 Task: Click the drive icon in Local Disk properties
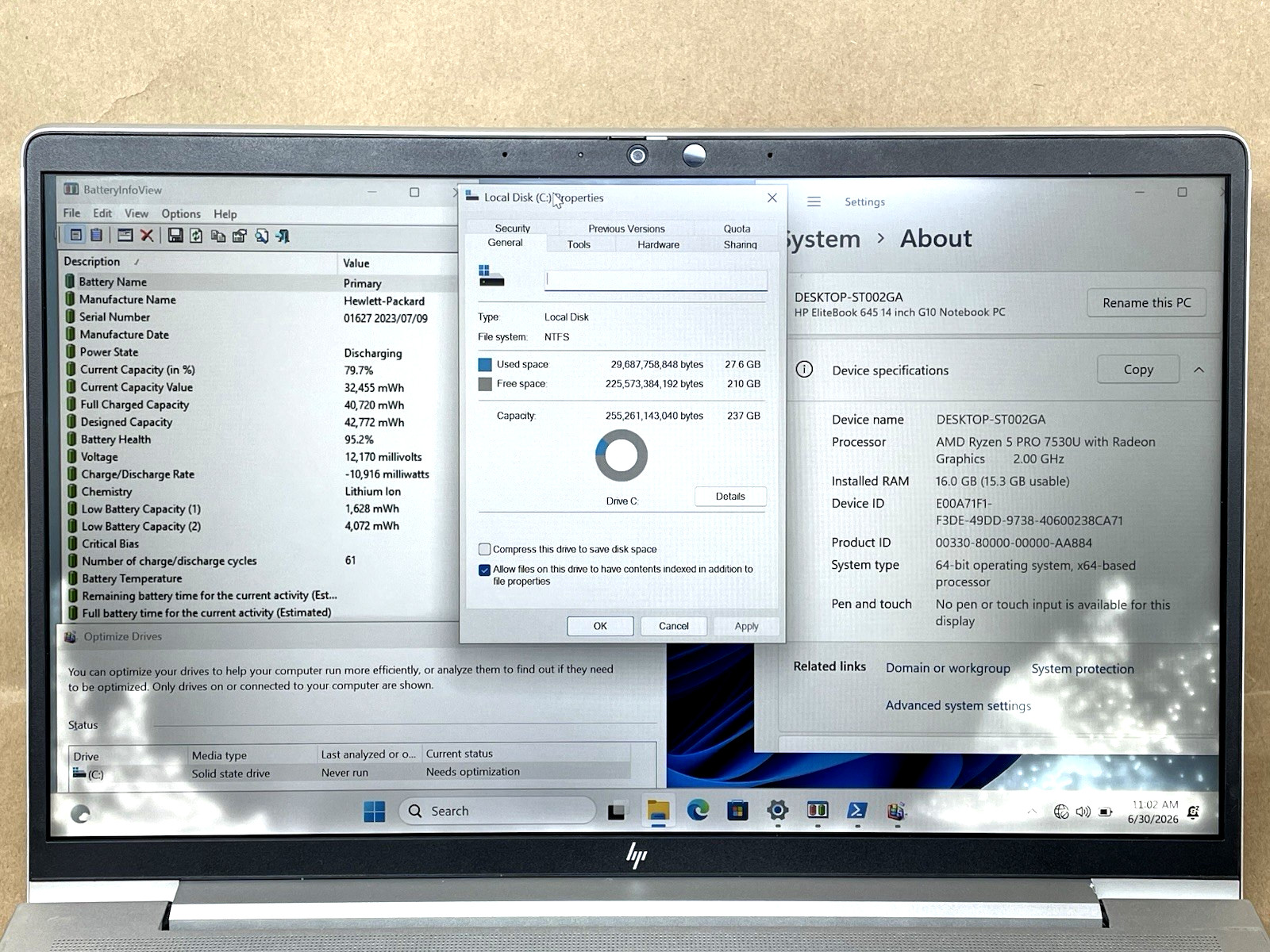click(491, 276)
